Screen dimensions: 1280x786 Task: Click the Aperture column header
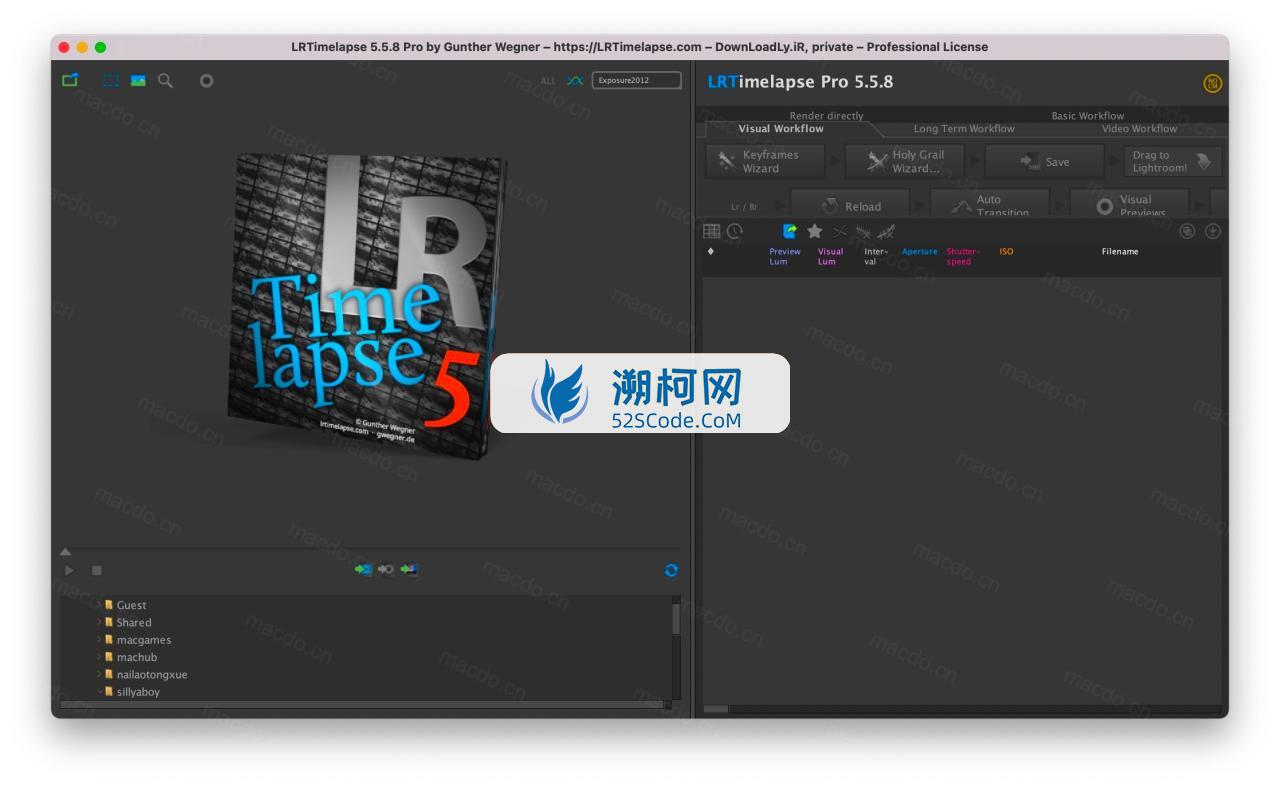point(920,252)
